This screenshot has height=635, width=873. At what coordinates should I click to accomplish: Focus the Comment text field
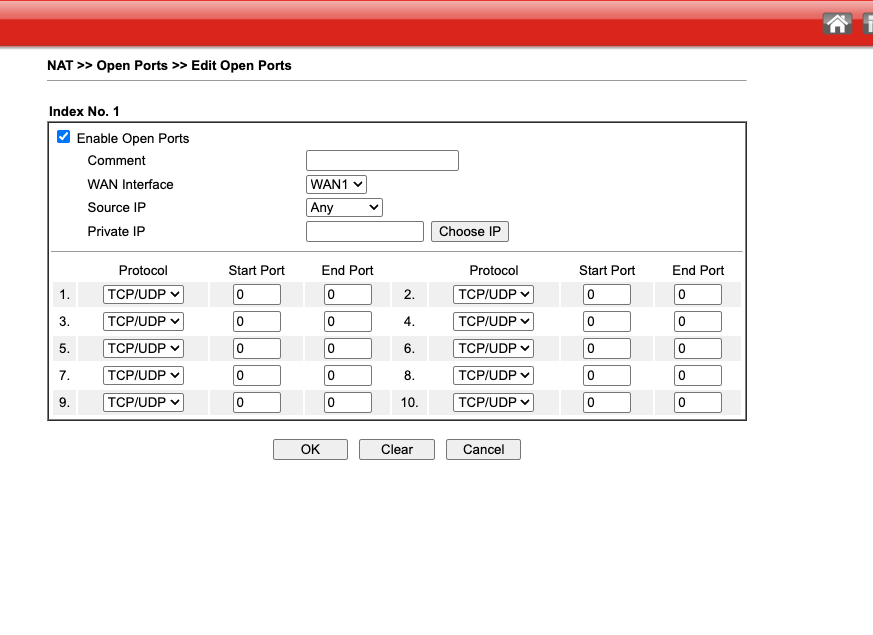pos(382,161)
